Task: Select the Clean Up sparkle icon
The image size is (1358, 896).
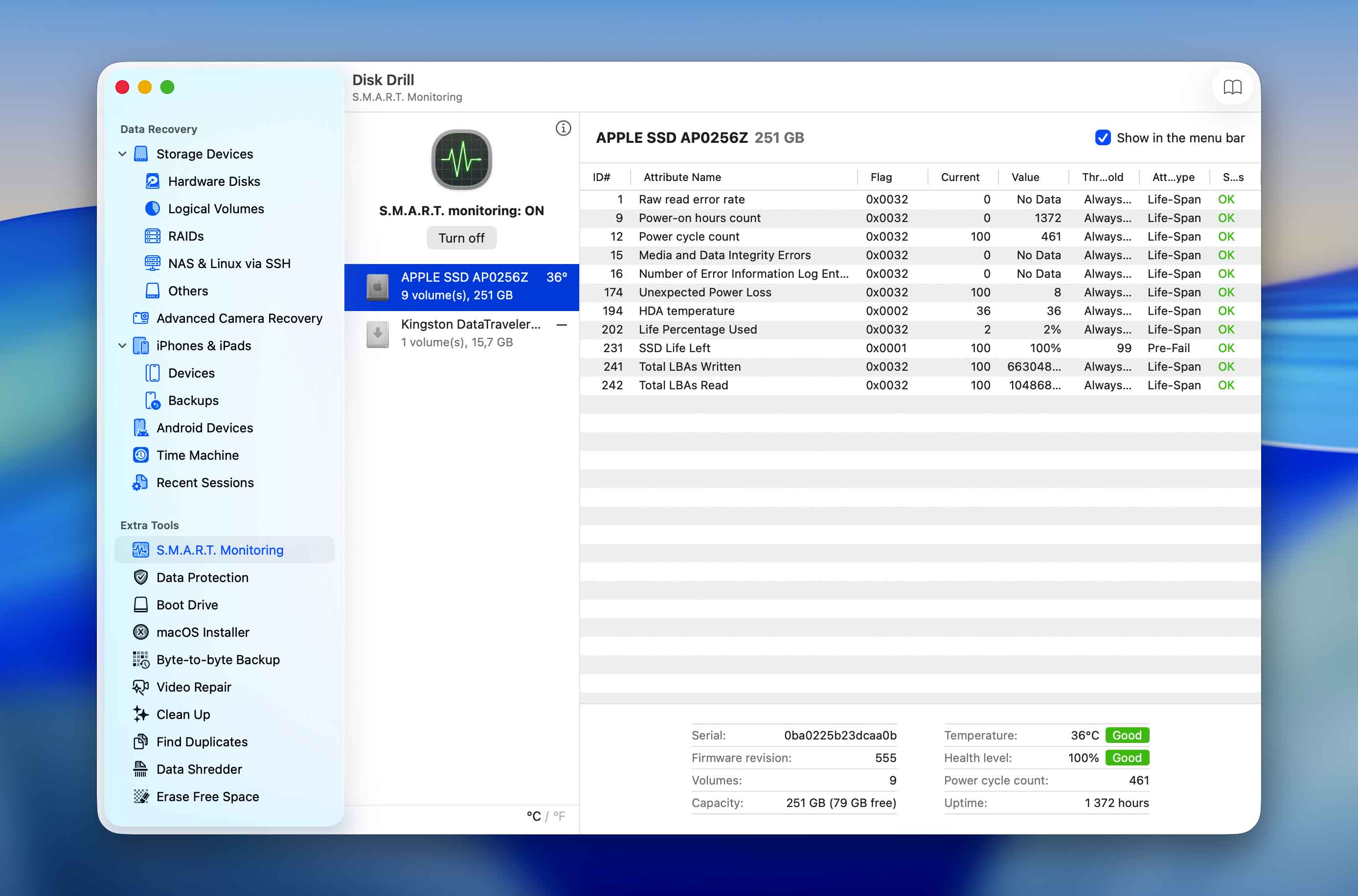Action: pyautogui.click(x=140, y=714)
